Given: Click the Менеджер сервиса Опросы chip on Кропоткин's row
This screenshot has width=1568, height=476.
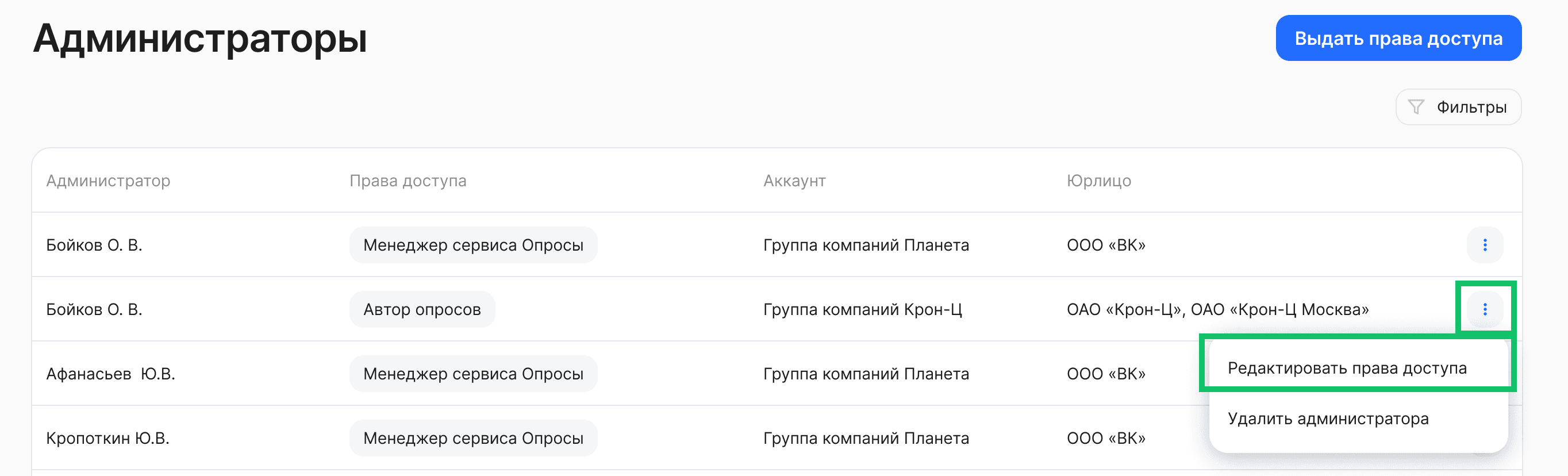Looking at the screenshot, I should [473, 437].
